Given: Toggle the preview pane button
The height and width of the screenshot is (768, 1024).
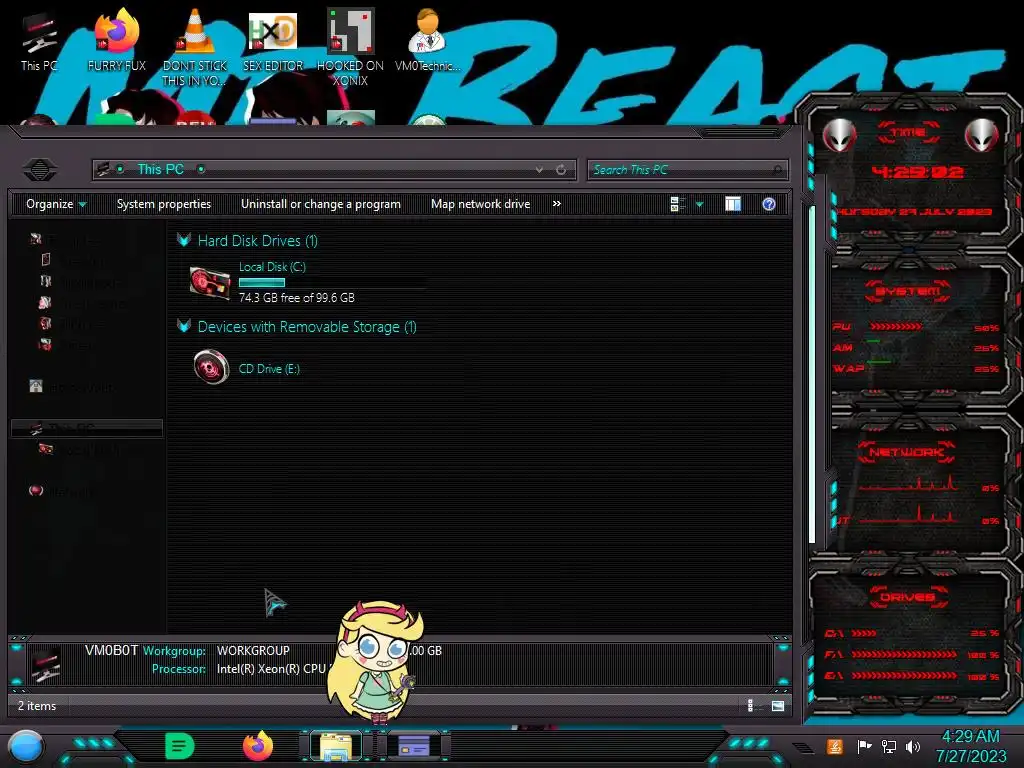Looking at the screenshot, I should 733,204.
